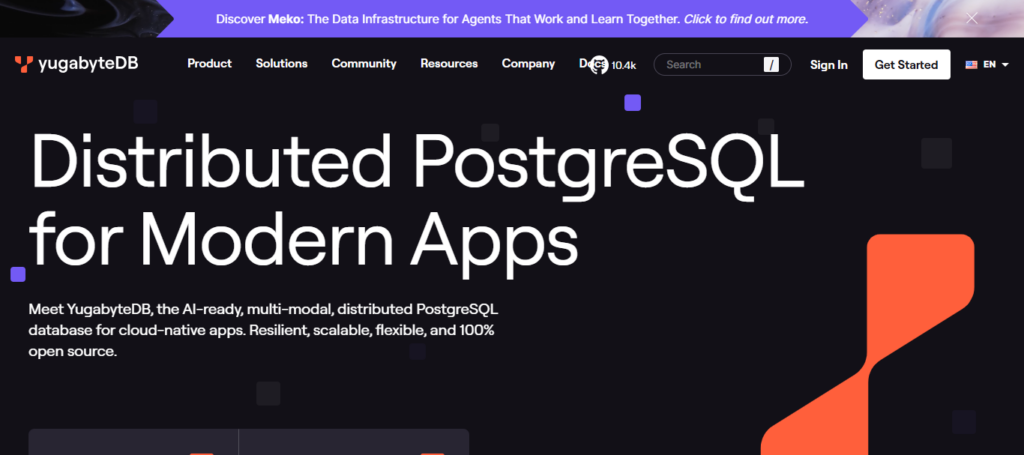The image size is (1024, 455).
Task: Open the Community menu
Action: [x=364, y=64]
